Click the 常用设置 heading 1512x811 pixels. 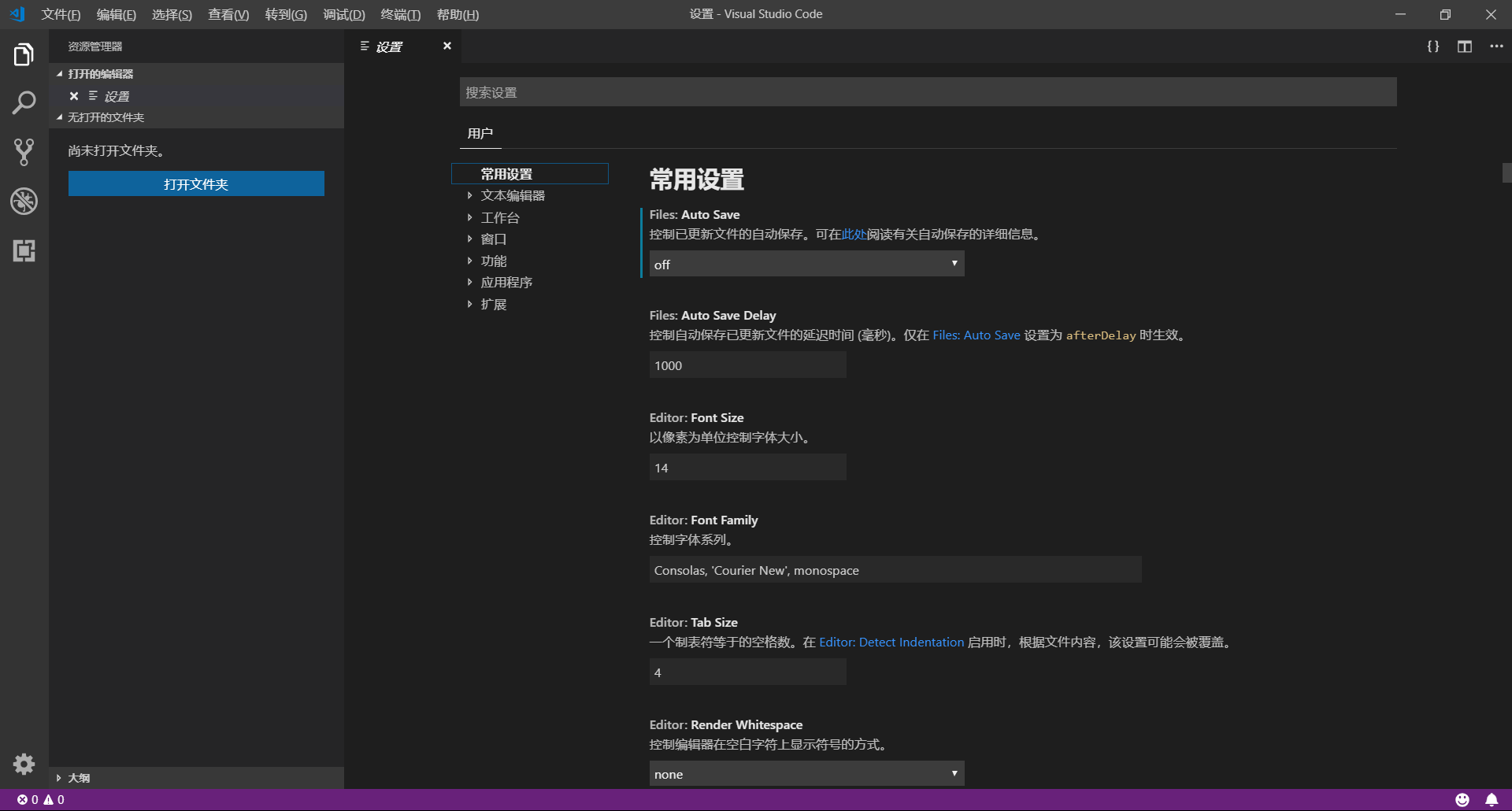point(697,180)
